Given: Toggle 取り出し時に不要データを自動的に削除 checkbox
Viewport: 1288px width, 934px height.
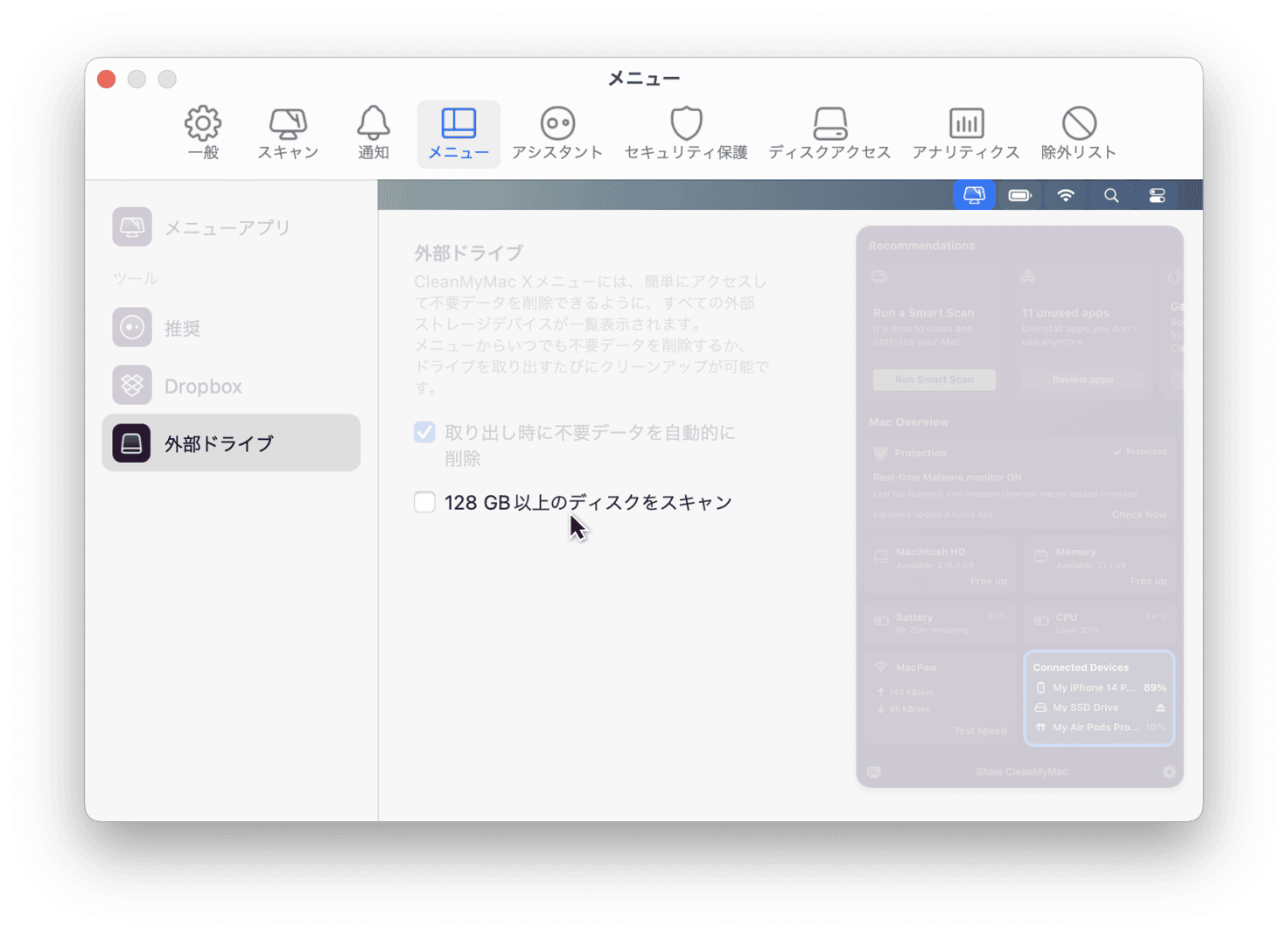Looking at the screenshot, I should pyautogui.click(x=424, y=432).
